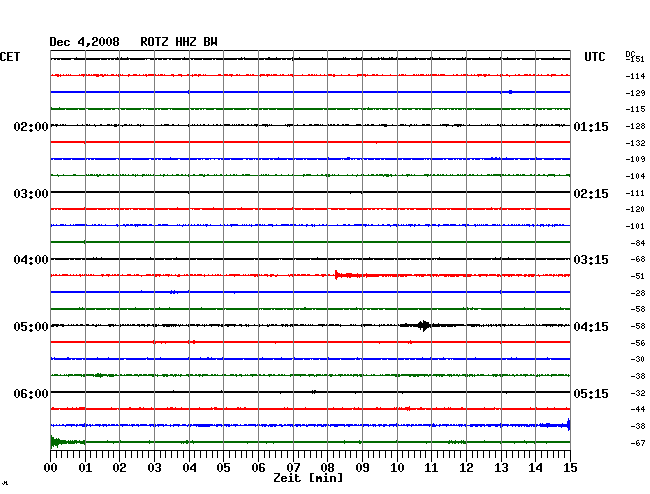Screen dimensions: 650x494
Task: Click minute tick label "10" on time axis
Action: [397, 467]
